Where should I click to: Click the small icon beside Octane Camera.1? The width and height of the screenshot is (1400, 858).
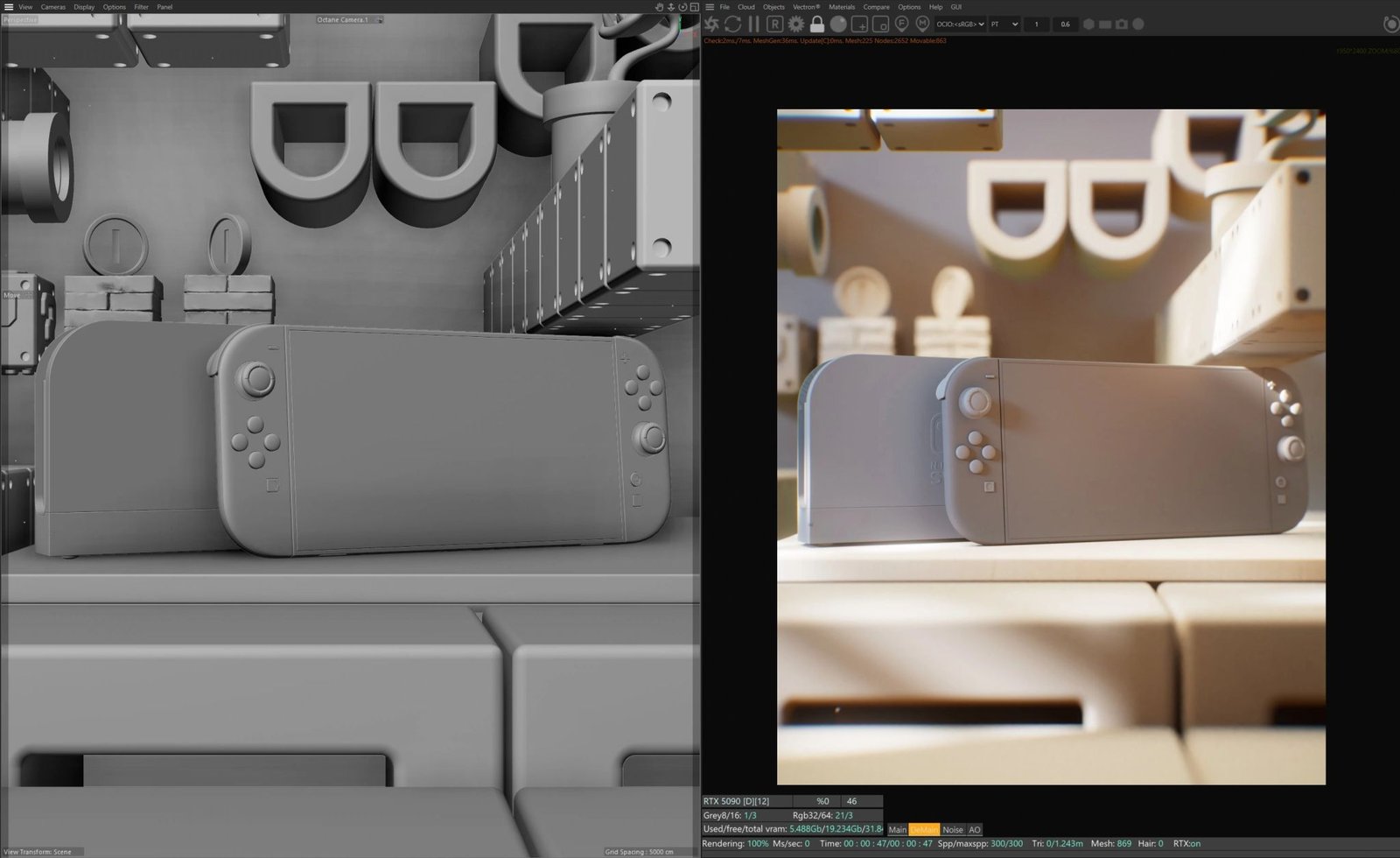point(379,19)
